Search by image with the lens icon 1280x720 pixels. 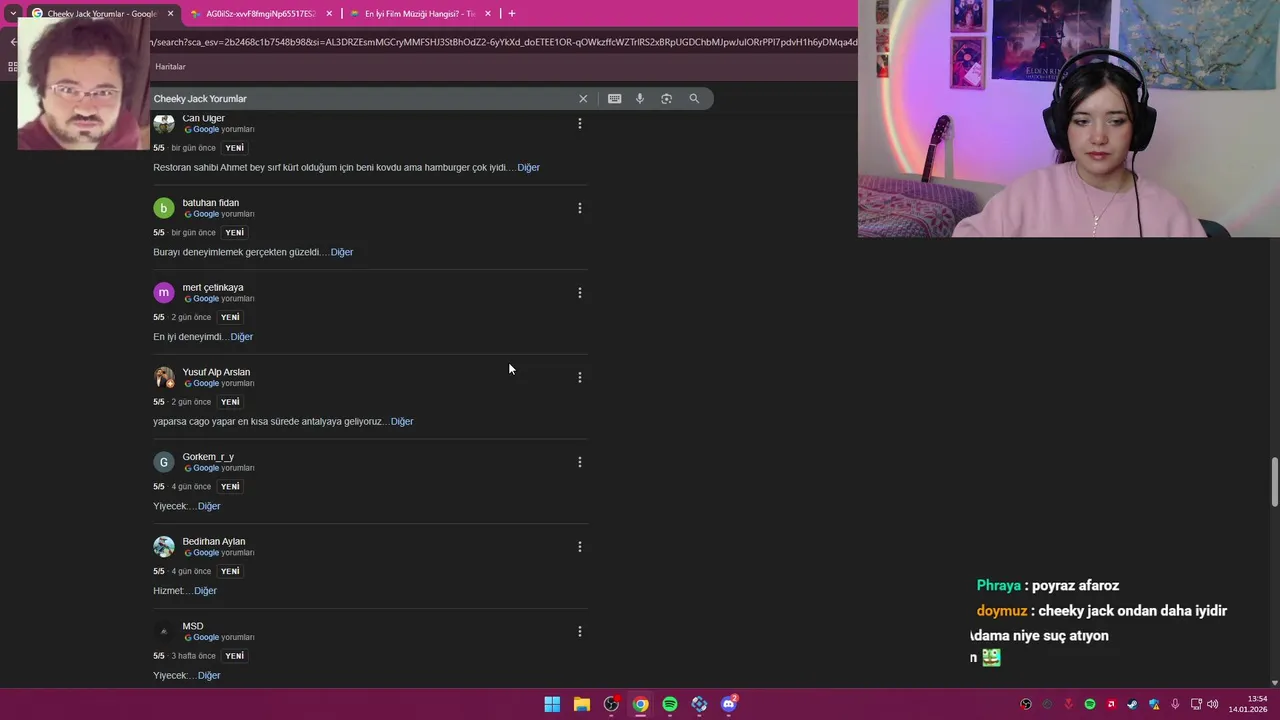point(667,99)
